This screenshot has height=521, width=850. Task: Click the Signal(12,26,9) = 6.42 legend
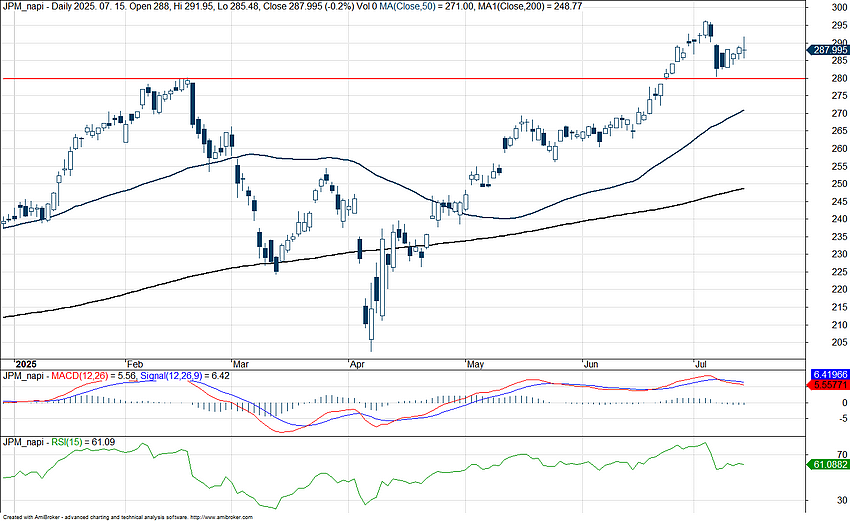click(185, 375)
